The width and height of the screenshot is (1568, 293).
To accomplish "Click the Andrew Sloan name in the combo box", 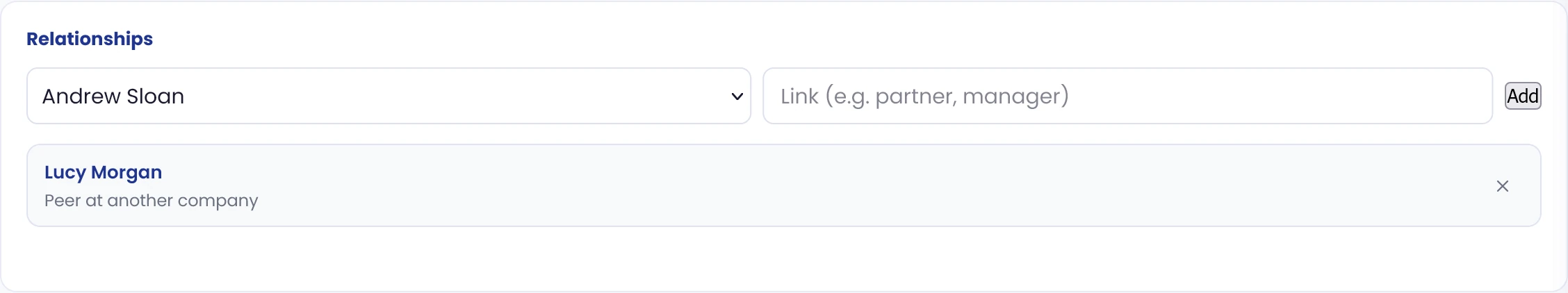I will [x=113, y=96].
